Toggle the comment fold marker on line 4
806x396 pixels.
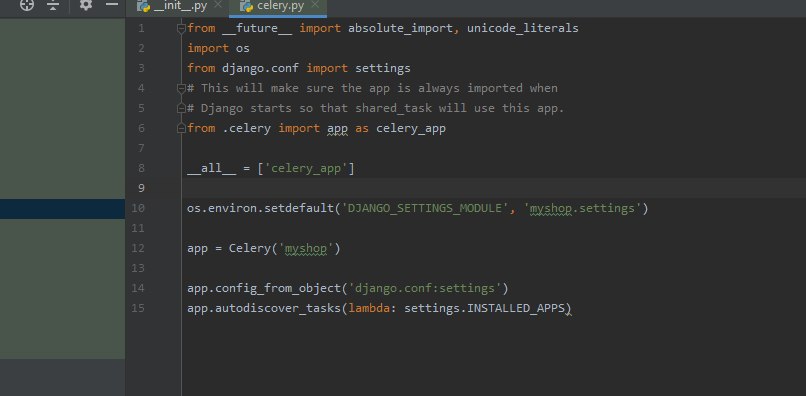(181, 88)
